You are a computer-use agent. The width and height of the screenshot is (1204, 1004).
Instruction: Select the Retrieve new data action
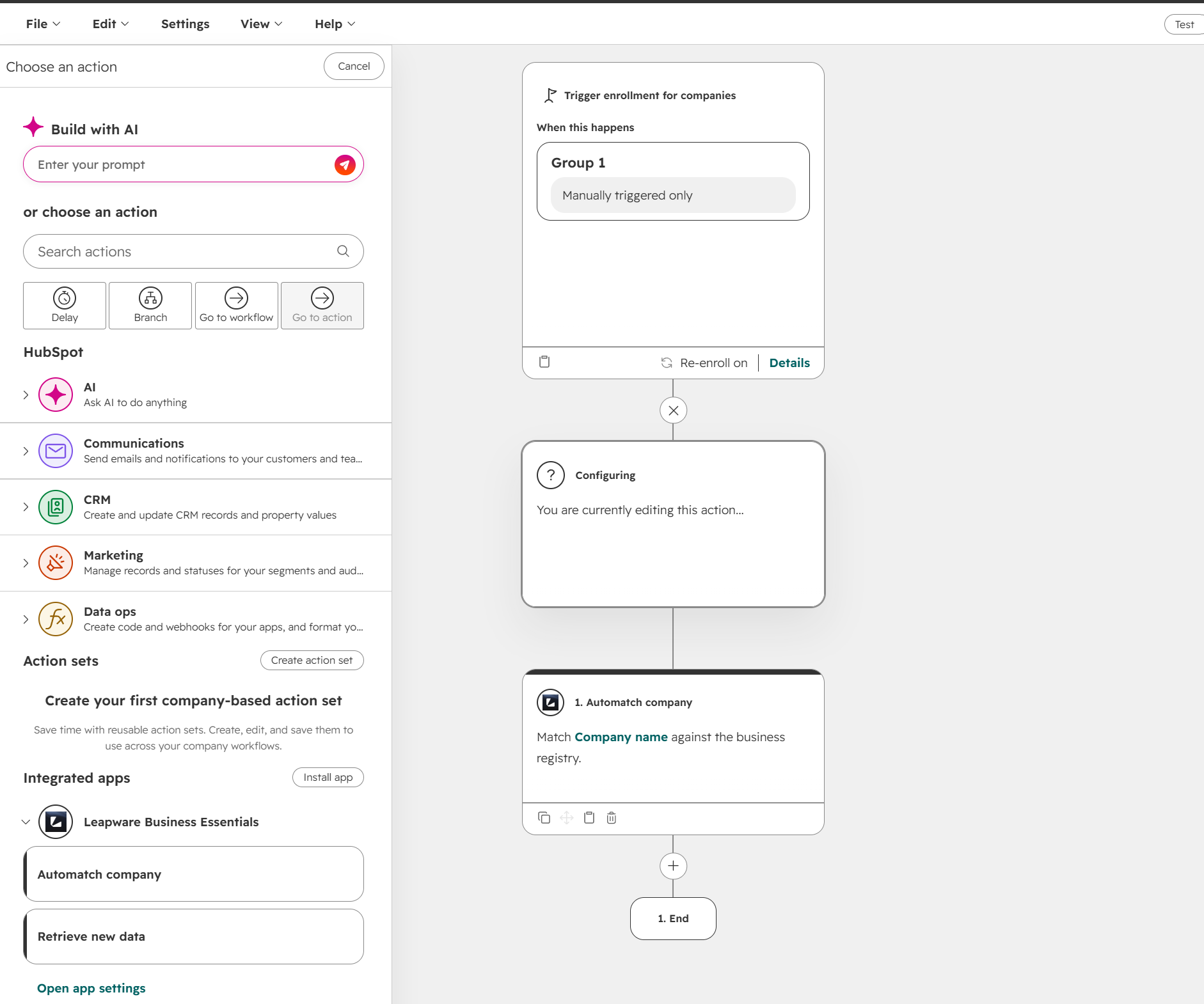point(193,936)
